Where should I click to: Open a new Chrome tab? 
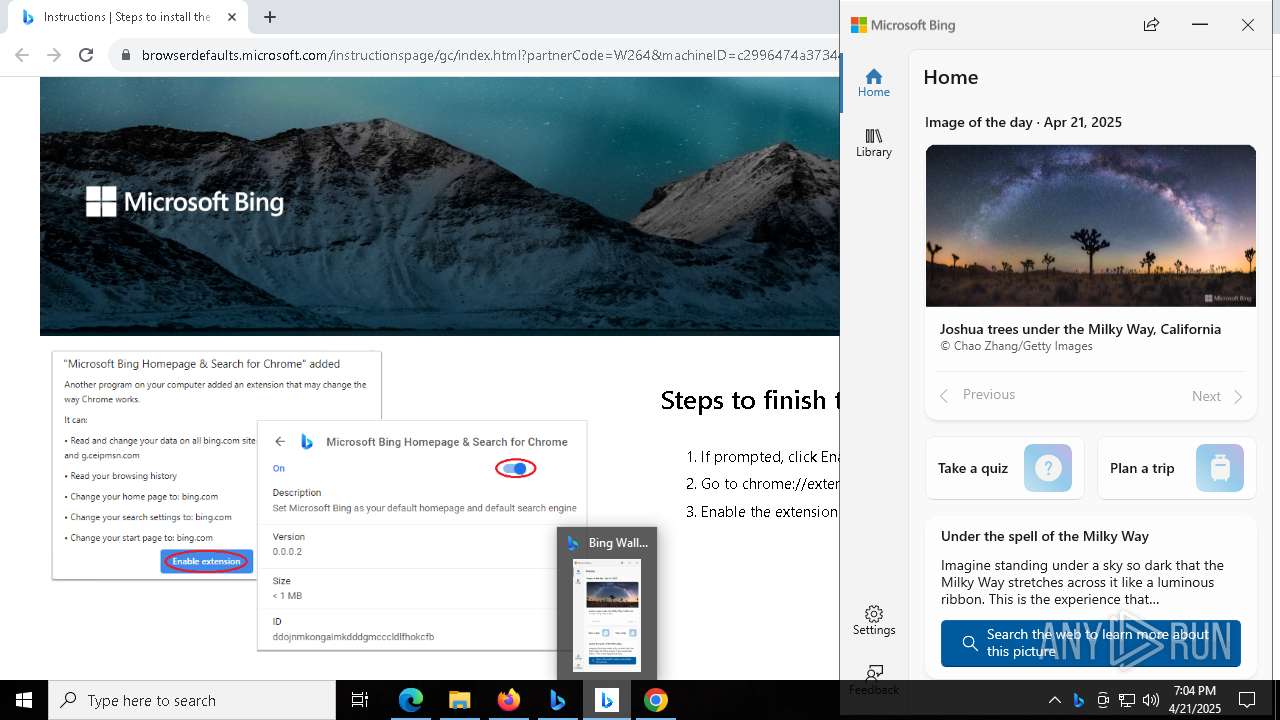(269, 17)
